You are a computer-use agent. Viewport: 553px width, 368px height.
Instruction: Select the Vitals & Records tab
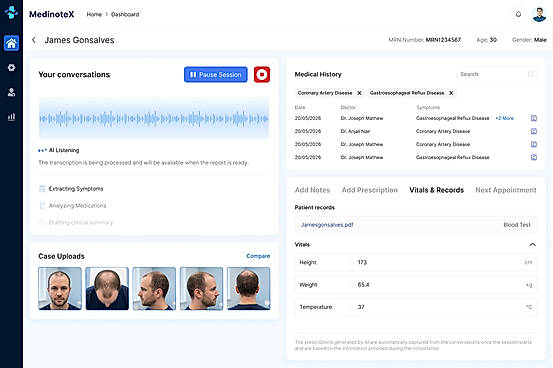[436, 190]
